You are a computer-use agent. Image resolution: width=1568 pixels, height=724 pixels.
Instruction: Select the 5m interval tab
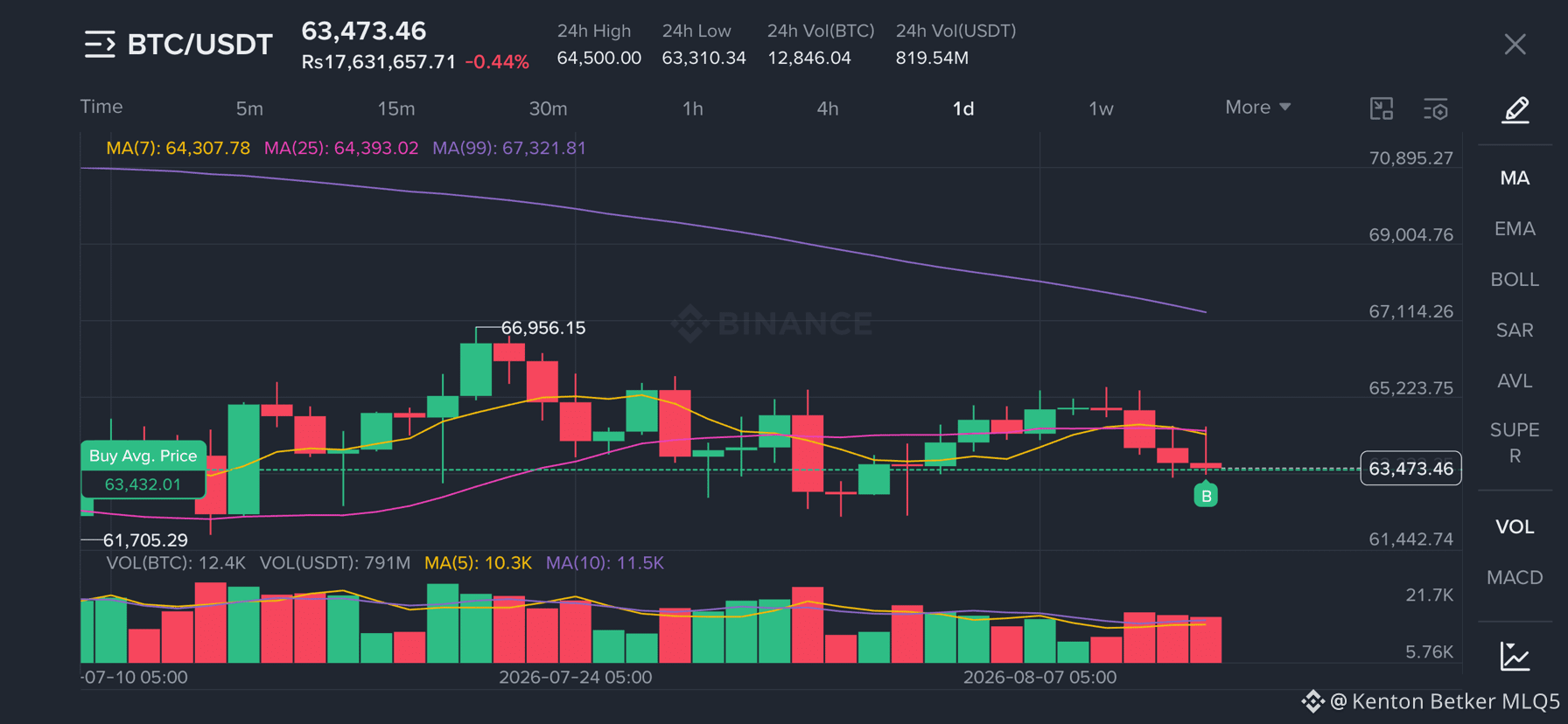[249, 108]
